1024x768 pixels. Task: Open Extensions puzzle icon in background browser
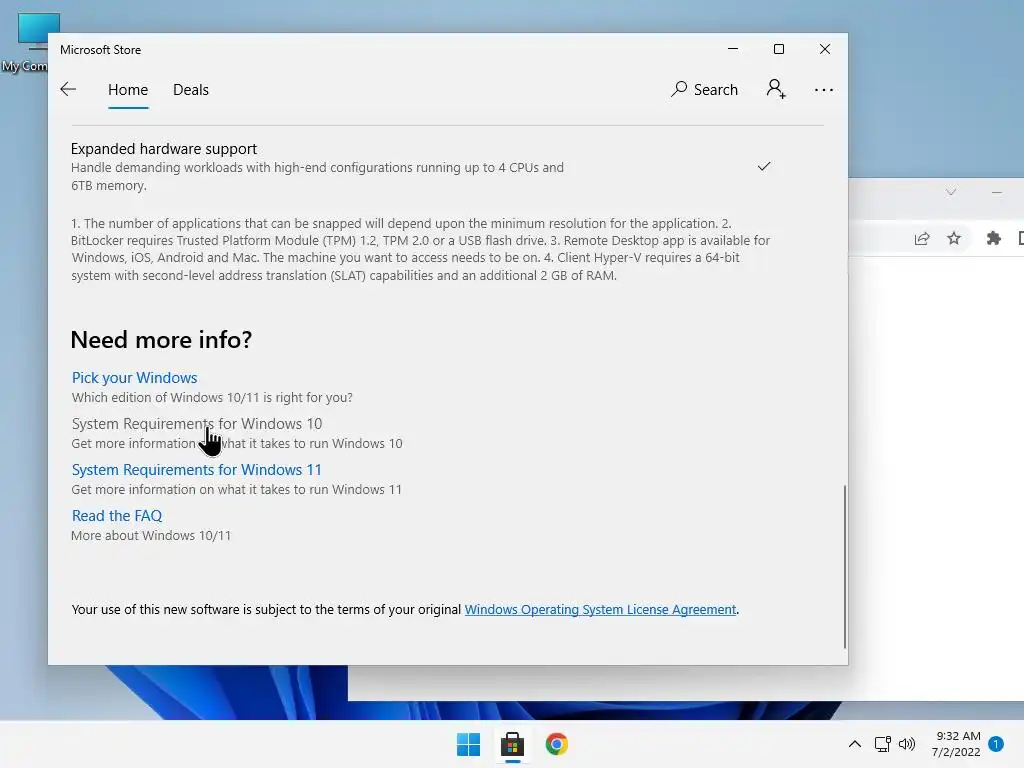click(993, 238)
